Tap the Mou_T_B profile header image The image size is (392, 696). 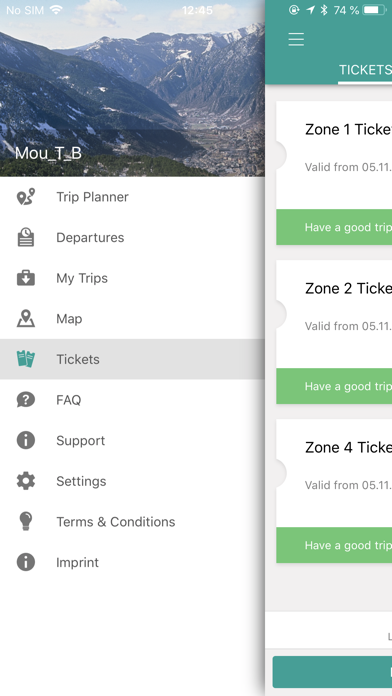[132, 88]
